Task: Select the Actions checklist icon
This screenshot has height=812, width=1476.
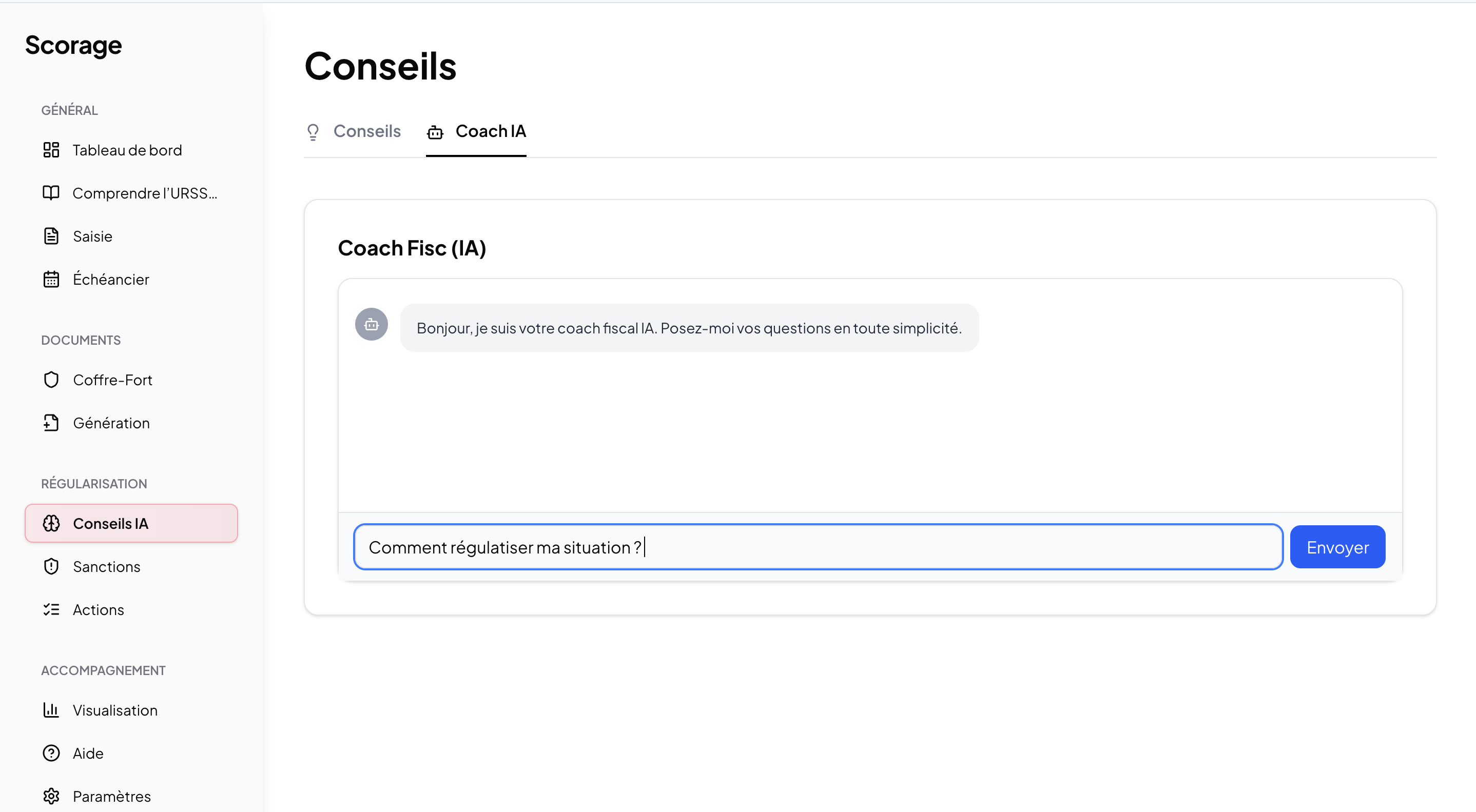Action: [x=51, y=609]
